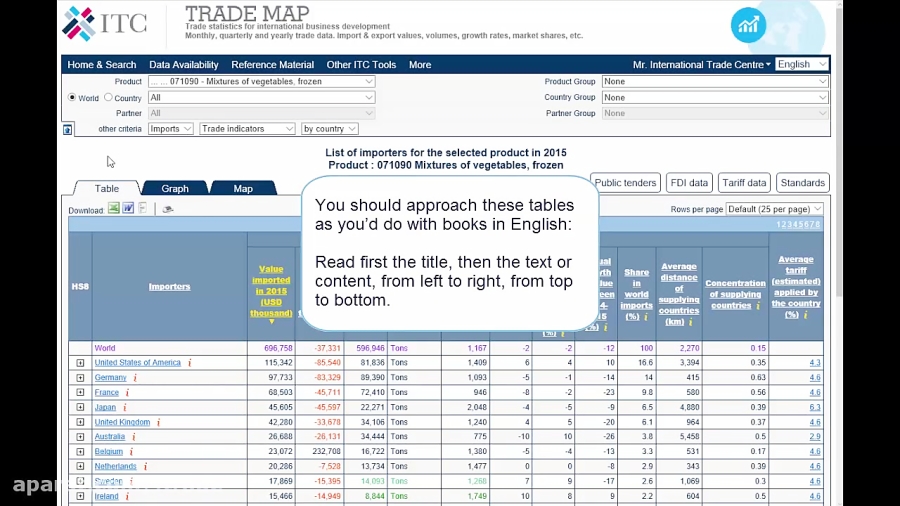The width and height of the screenshot is (900, 506).
Task: Open the Product dropdown
Action: (x=262, y=81)
